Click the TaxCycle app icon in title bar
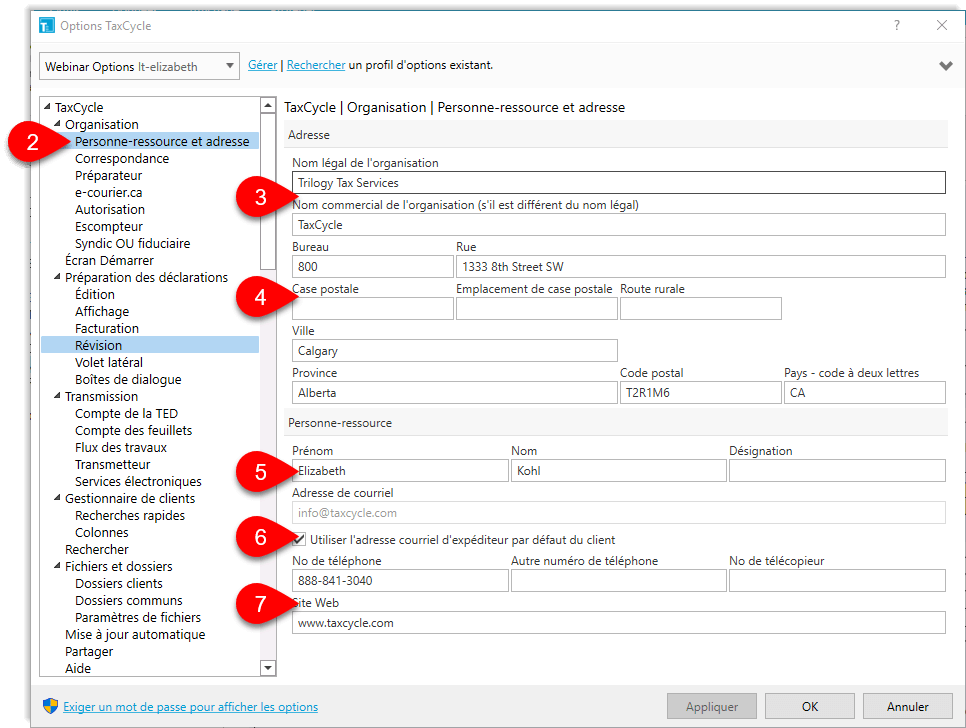The image size is (966, 728). point(47,25)
